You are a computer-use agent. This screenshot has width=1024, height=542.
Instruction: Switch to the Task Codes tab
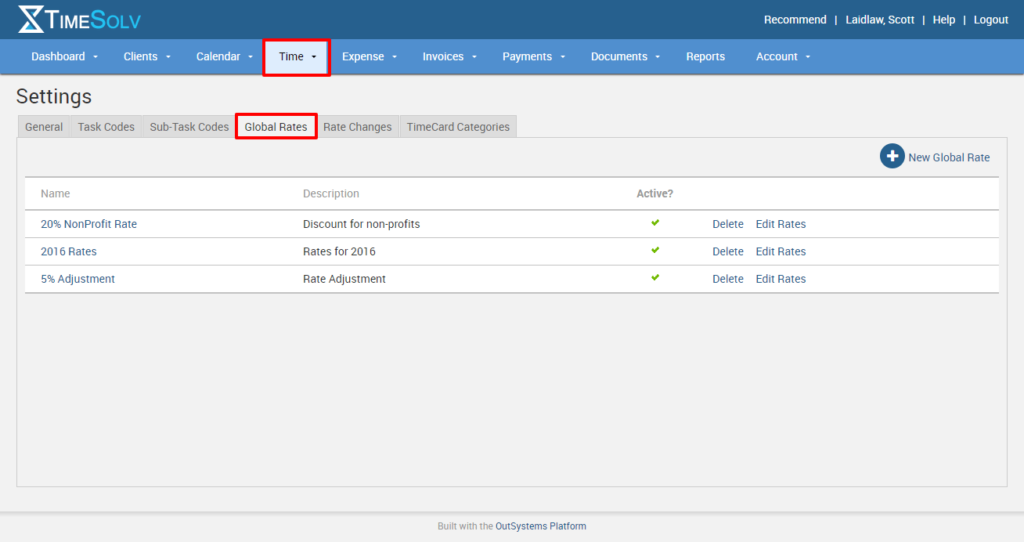[106, 127]
